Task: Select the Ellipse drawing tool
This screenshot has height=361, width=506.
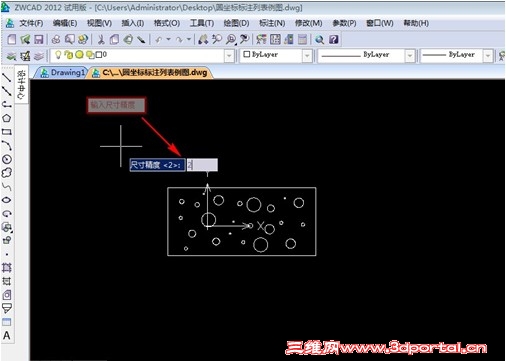Action: click(x=7, y=200)
